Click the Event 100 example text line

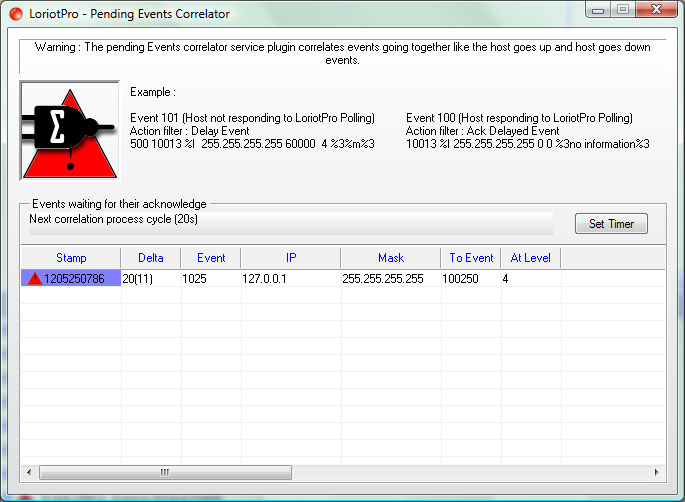tap(519, 118)
